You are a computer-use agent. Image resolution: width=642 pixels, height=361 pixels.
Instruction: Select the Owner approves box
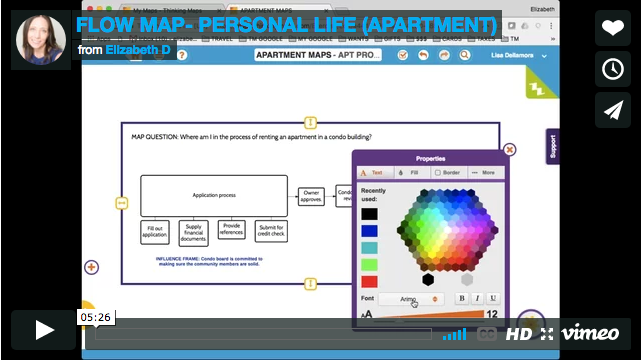311,196
